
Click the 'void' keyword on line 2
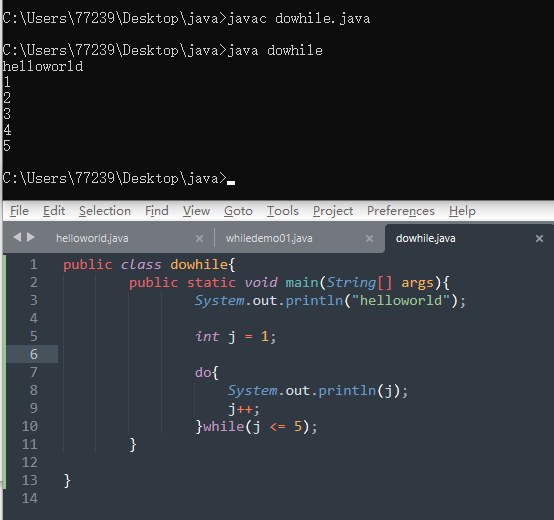[261, 283]
